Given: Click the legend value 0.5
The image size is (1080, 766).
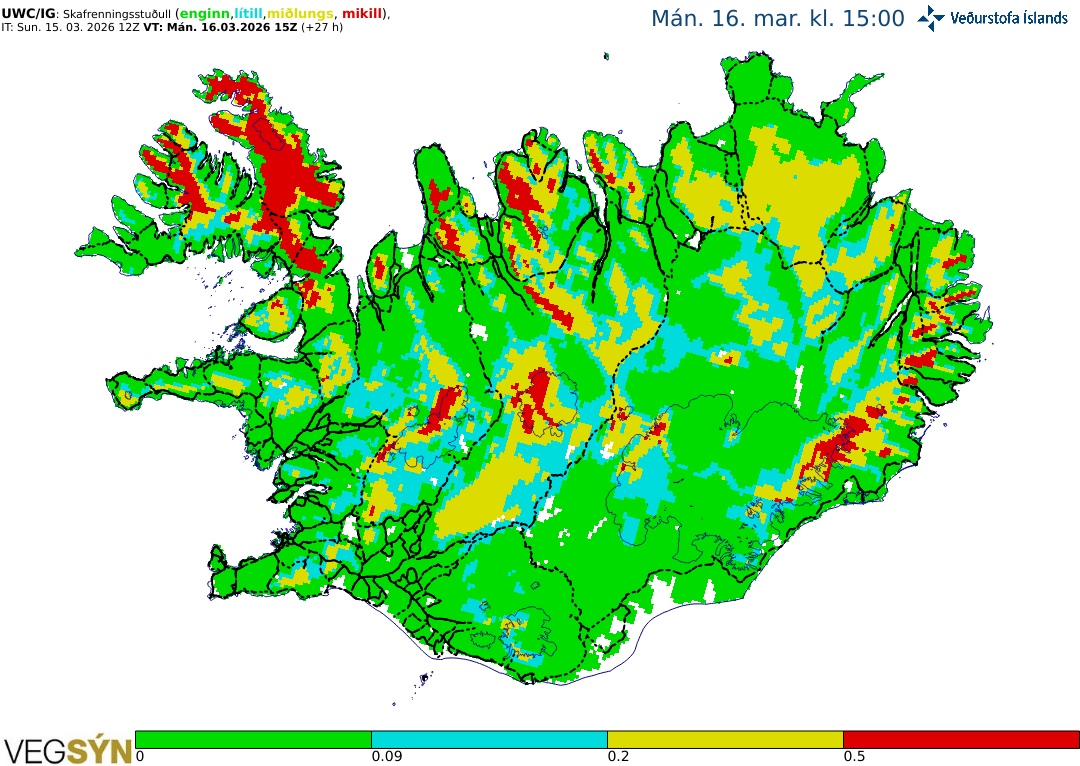Looking at the screenshot, I should click(854, 756).
